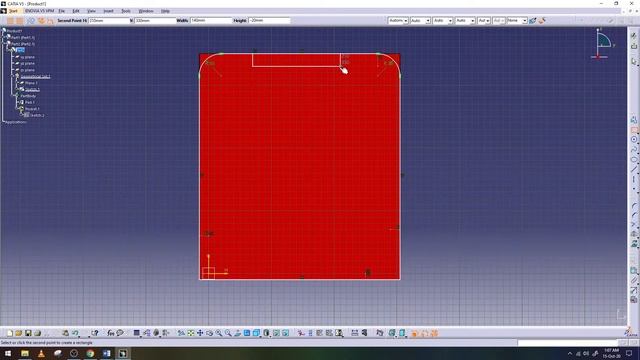Click the view compass at top right

(x=603, y=43)
